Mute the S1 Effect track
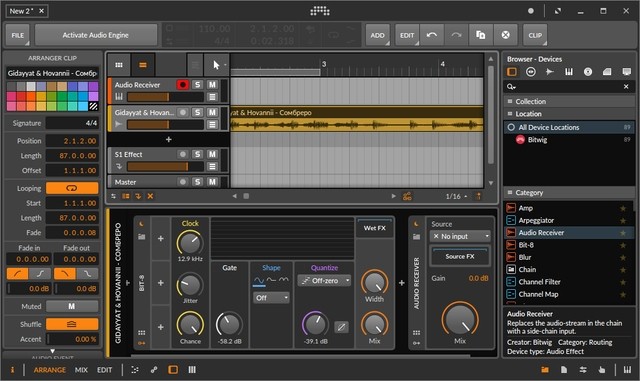This screenshot has height=381, width=640. [212, 154]
